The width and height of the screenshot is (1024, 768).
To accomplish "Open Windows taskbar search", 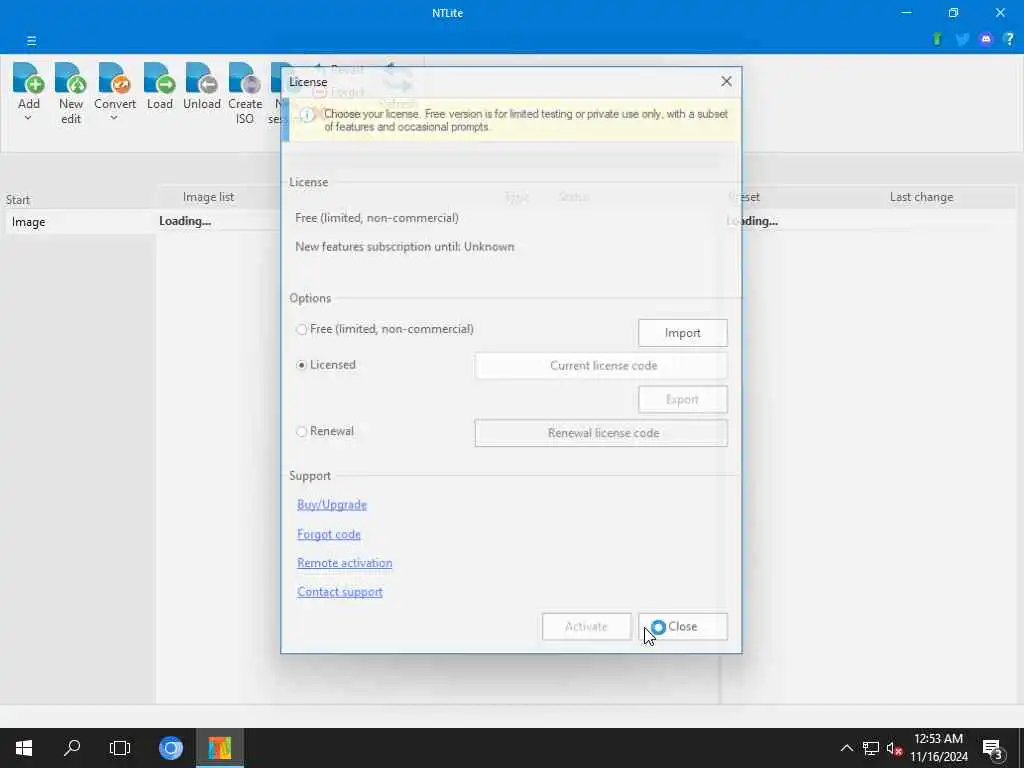I will 72,748.
